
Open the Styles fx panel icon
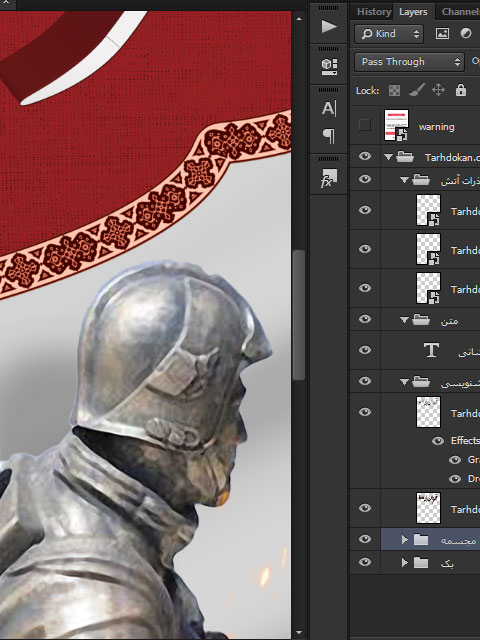point(329,179)
